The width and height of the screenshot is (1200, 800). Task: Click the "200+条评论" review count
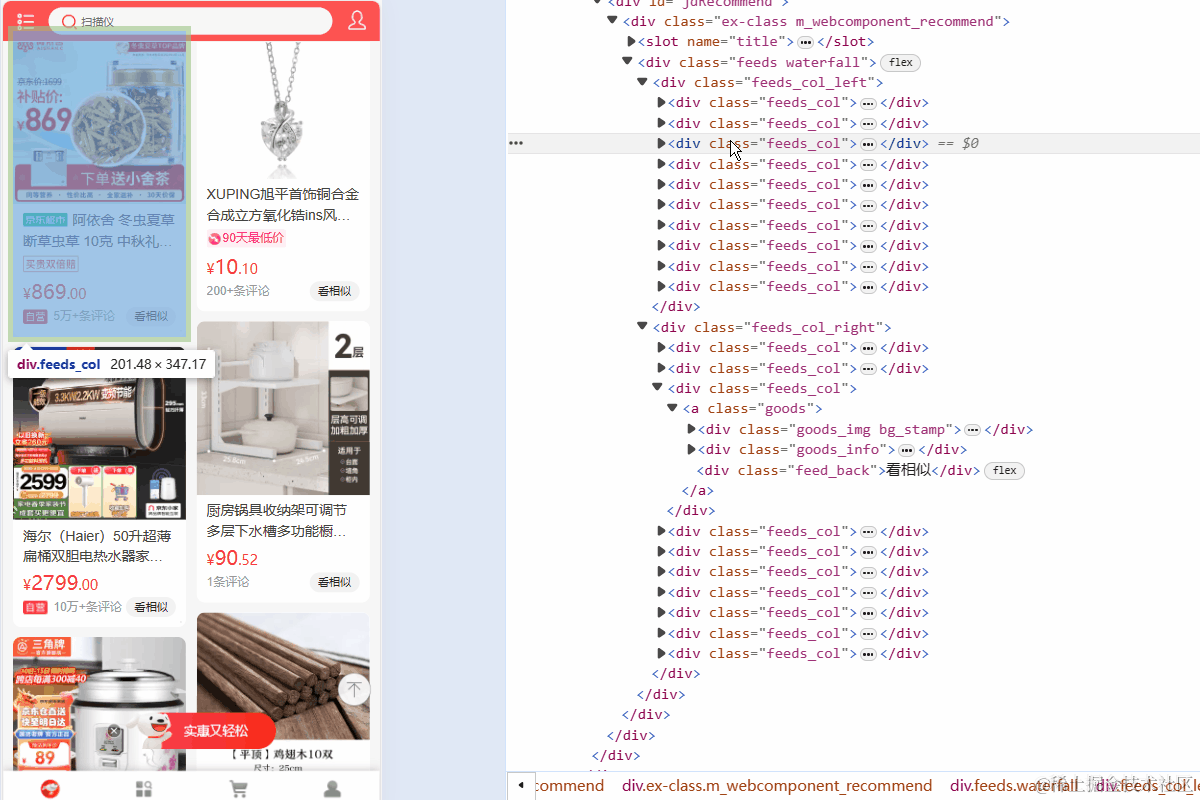click(238, 291)
